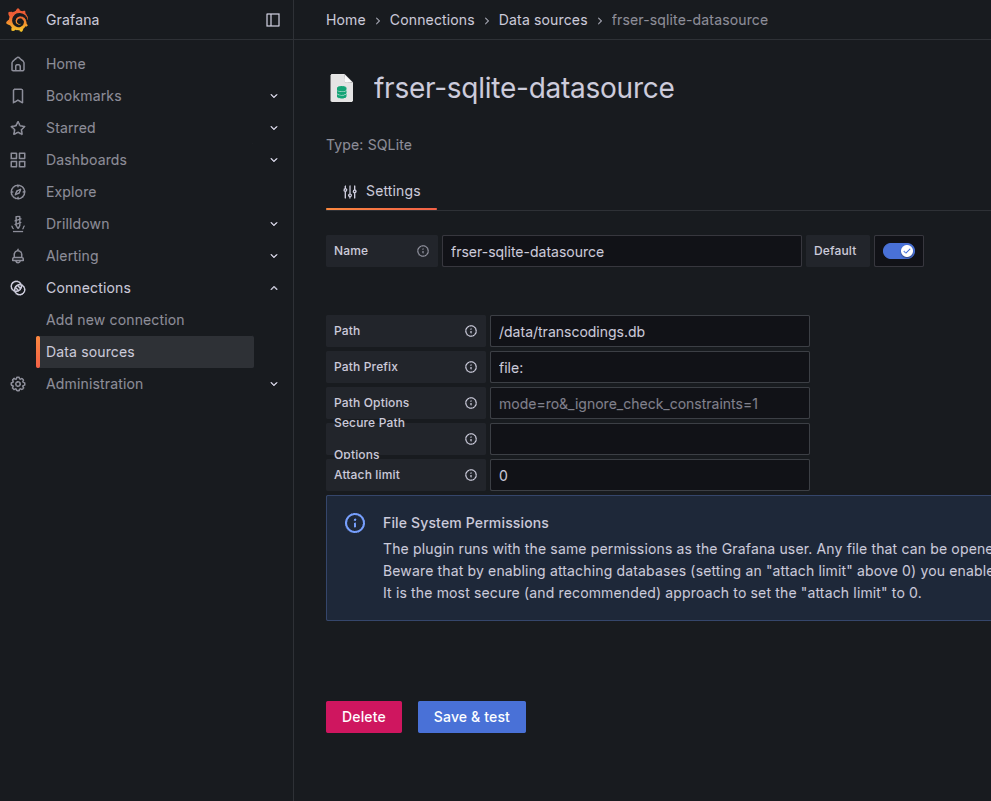Select the Settings tab
The height and width of the screenshot is (801, 991).
tap(381, 192)
